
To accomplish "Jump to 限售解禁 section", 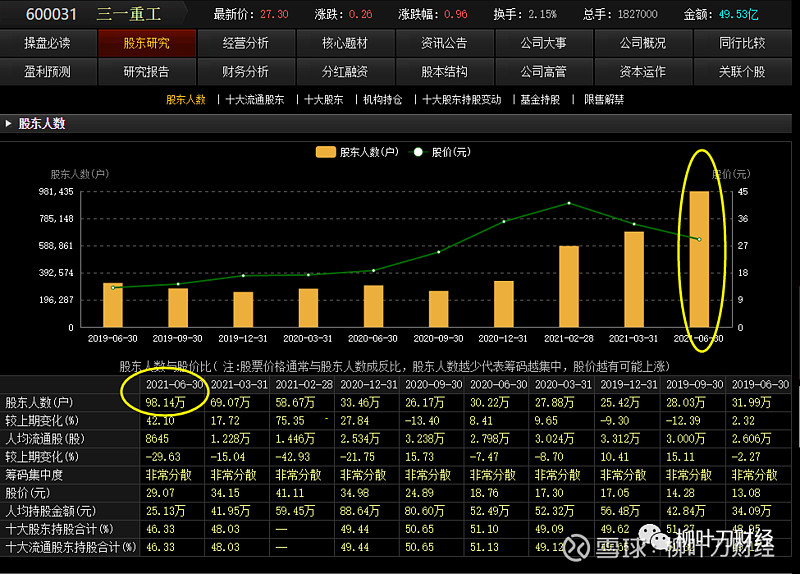I will click(x=604, y=99).
